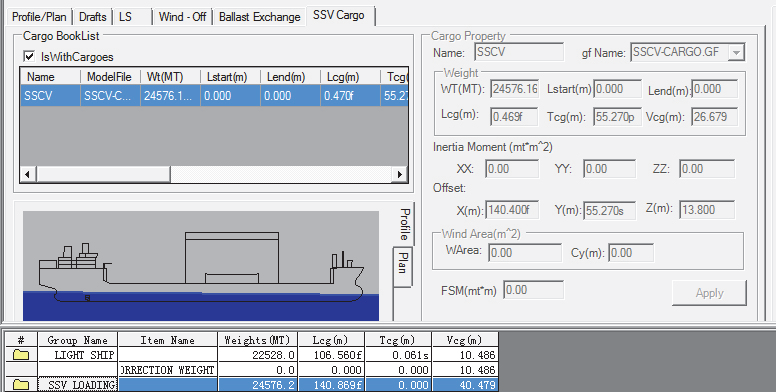Open the Ballast Exchange tab

click(x=259, y=17)
